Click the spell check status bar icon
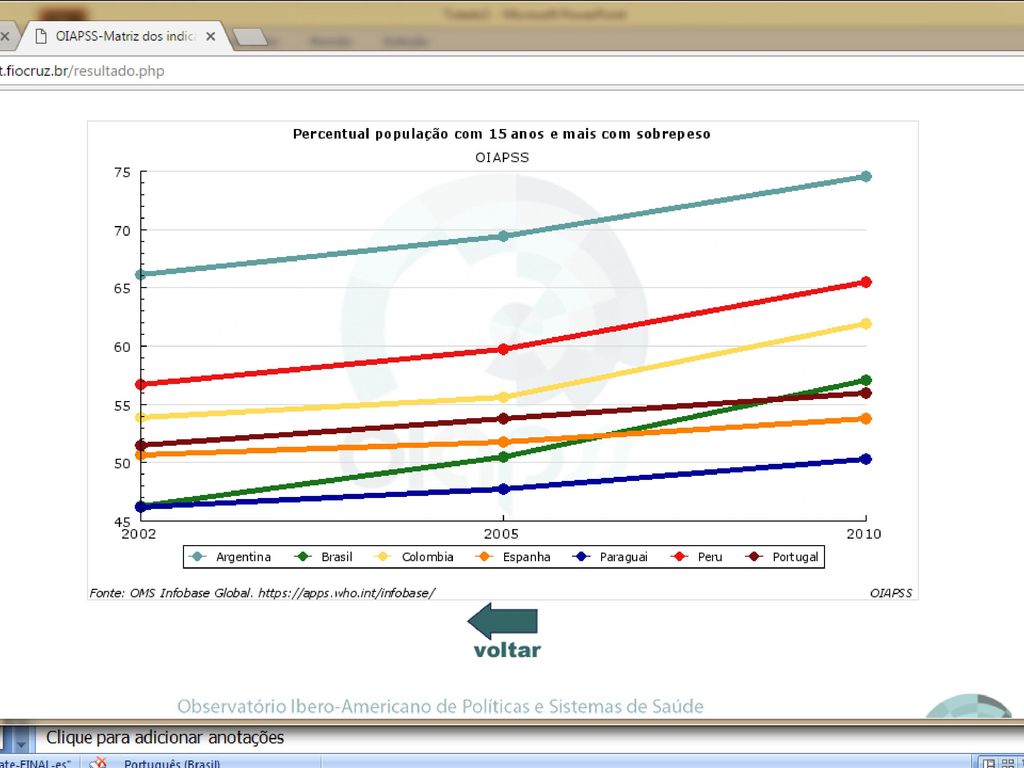 [99, 763]
